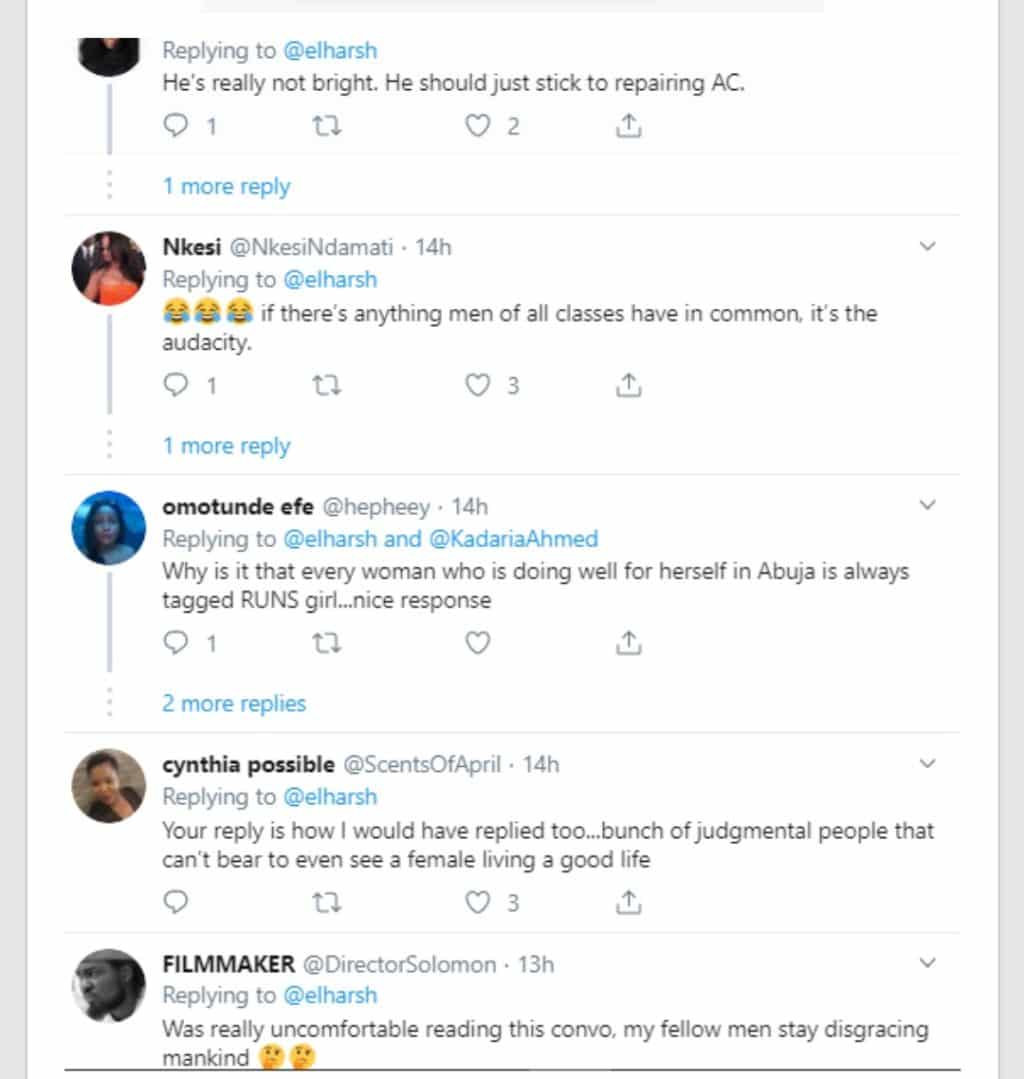Reply to omotunde efe's tweet
Screen dimensions: 1024x1079
[x=176, y=643]
